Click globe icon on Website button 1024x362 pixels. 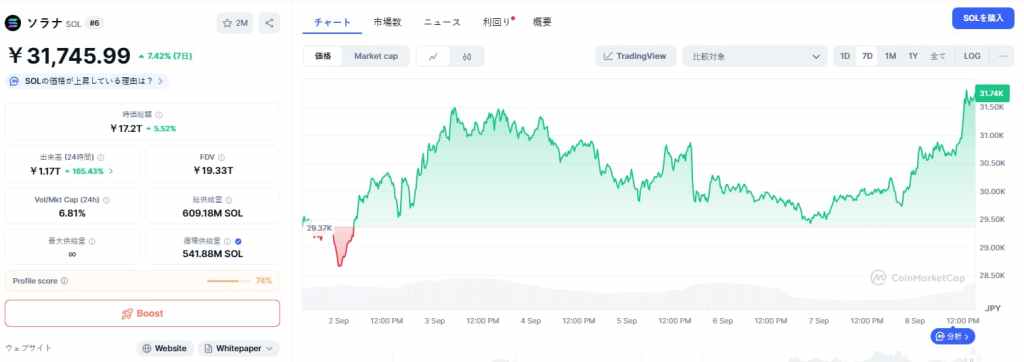[x=147, y=349]
